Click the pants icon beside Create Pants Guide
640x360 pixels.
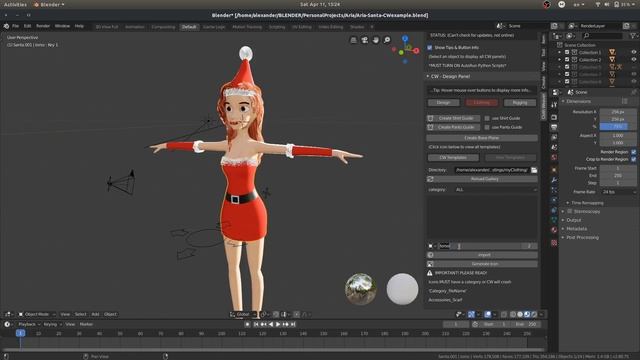coord(431,127)
